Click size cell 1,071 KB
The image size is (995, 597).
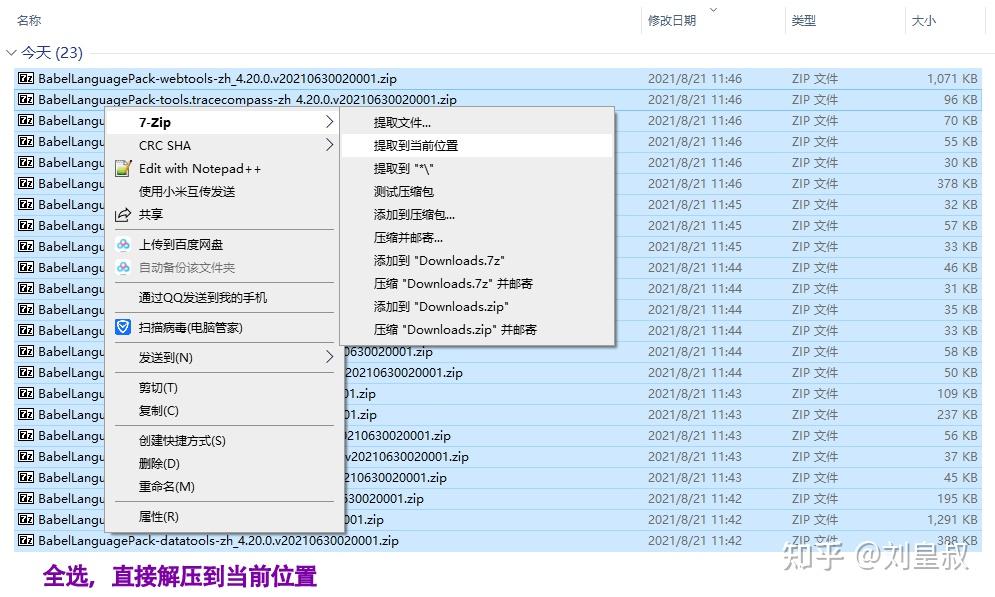[x=952, y=79]
